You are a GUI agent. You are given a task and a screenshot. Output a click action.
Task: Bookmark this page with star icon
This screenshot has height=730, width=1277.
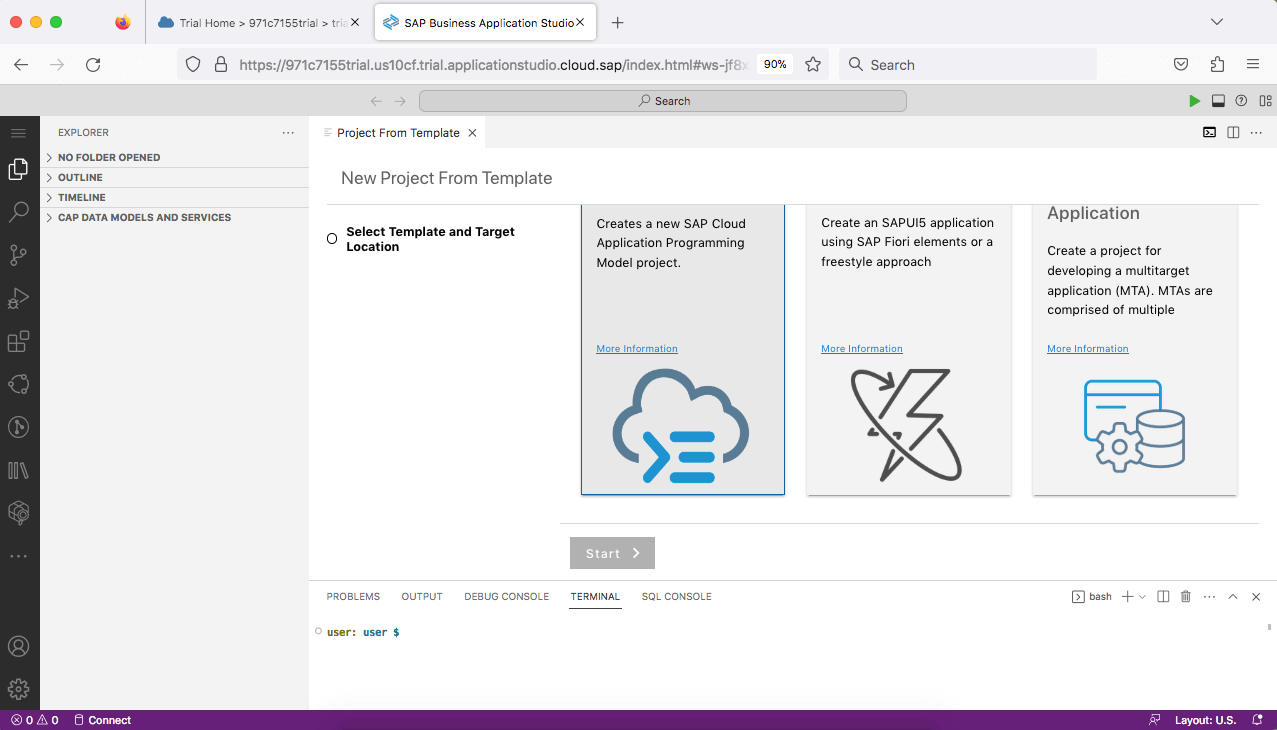tap(813, 64)
